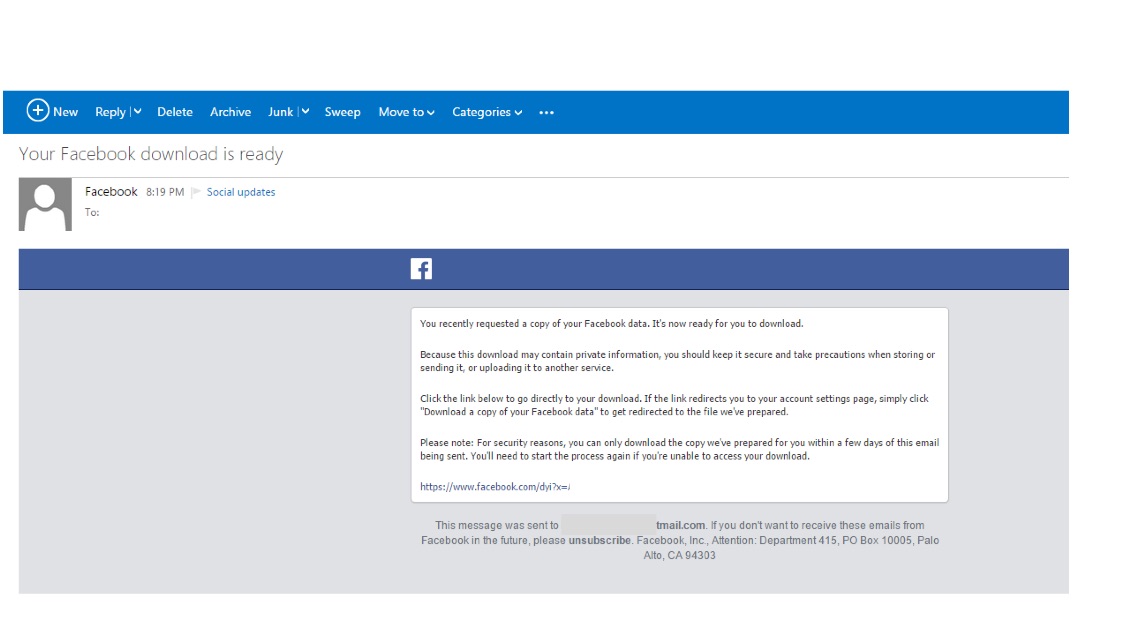
Task: Open the Social updates category link
Action: pyautogui.click(x=241, y=192)
